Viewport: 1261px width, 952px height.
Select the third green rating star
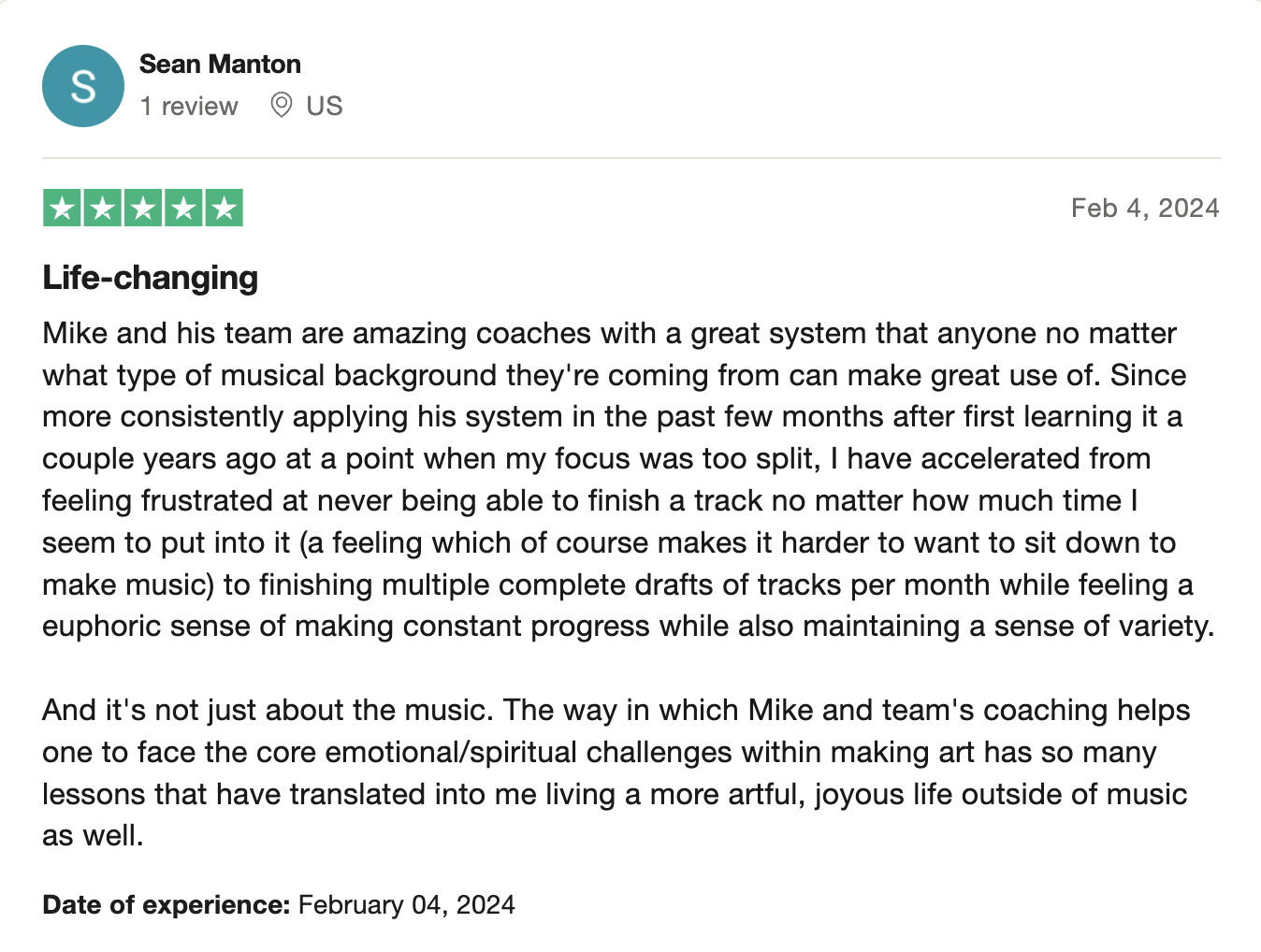143,208
